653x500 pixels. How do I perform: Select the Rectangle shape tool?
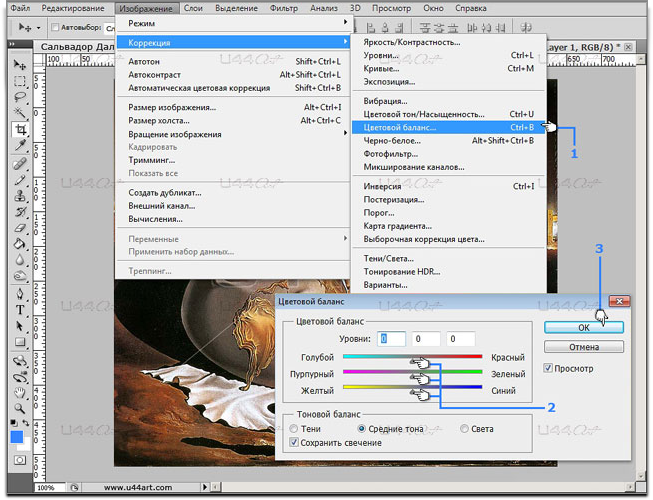tap(20, 342)
